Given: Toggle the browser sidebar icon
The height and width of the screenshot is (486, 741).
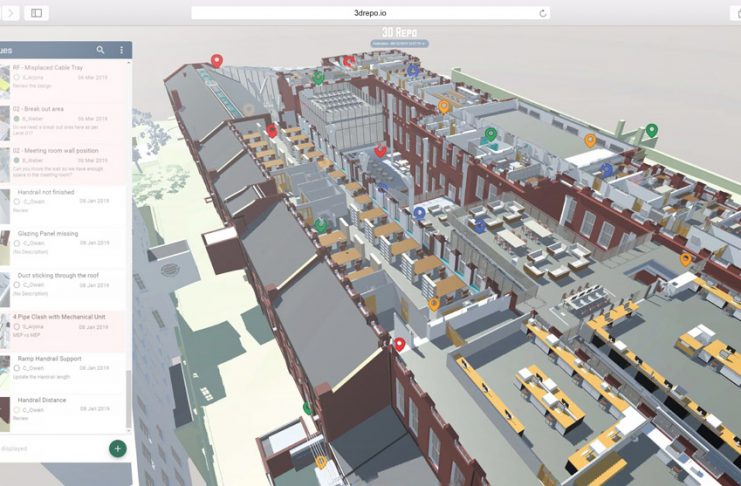Looking at the screenshot, I should click(36, 13).
